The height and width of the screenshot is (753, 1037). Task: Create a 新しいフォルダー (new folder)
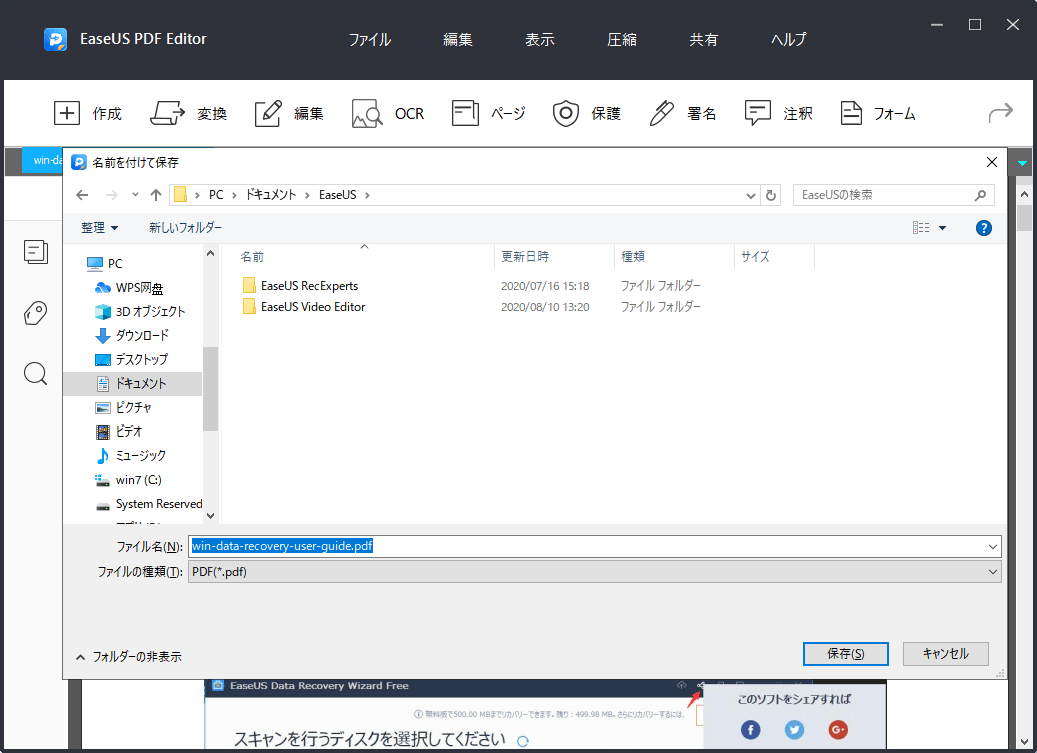183,227
